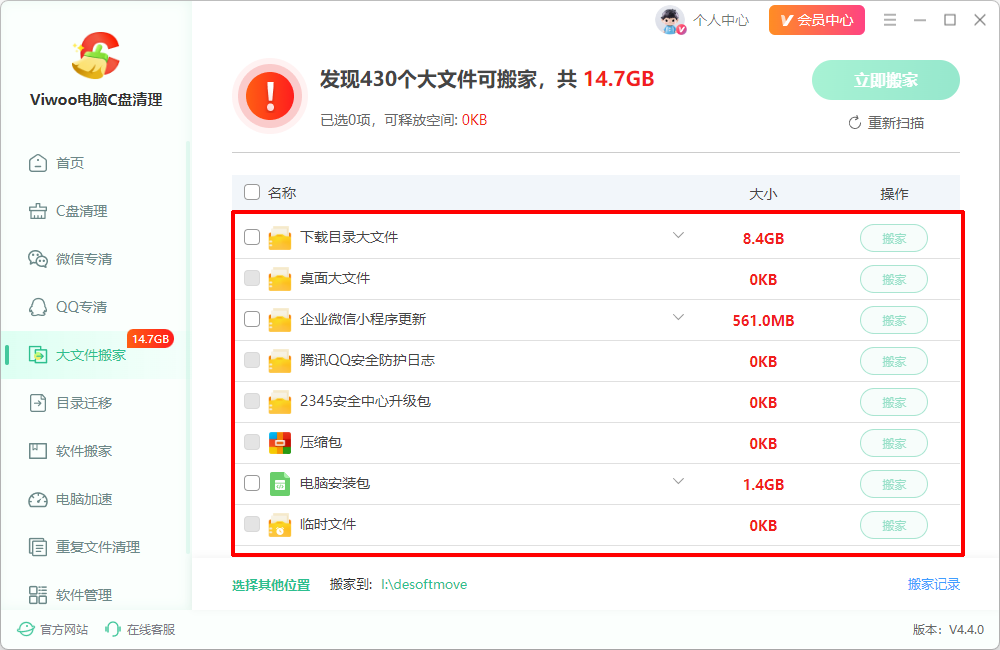The width and height of the screenshot is (1000, 650).
Task: Click the Viwoo broom logo icon
Action: pos(96,56)
